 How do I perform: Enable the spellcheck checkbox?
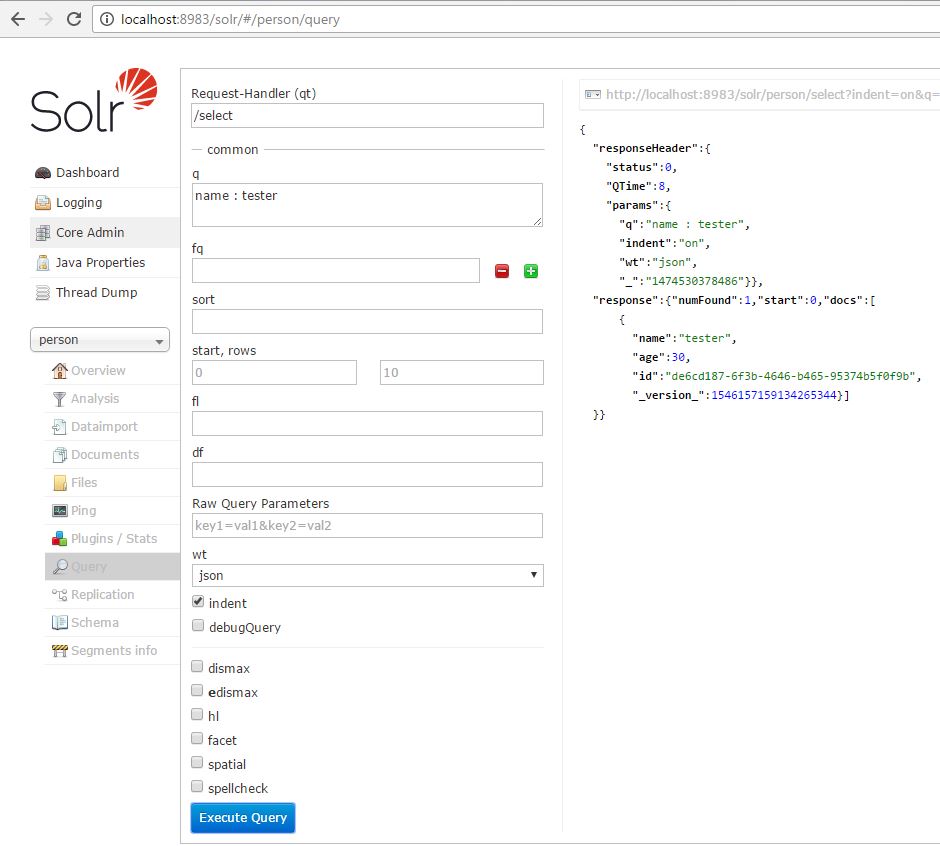coord(197,786)
